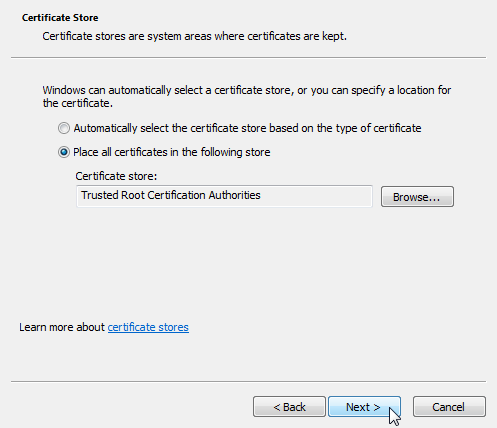Image resolution: width=497 pixels, height=428 pixels.
Task: Click the Next > button
Action: pos(364,407)
